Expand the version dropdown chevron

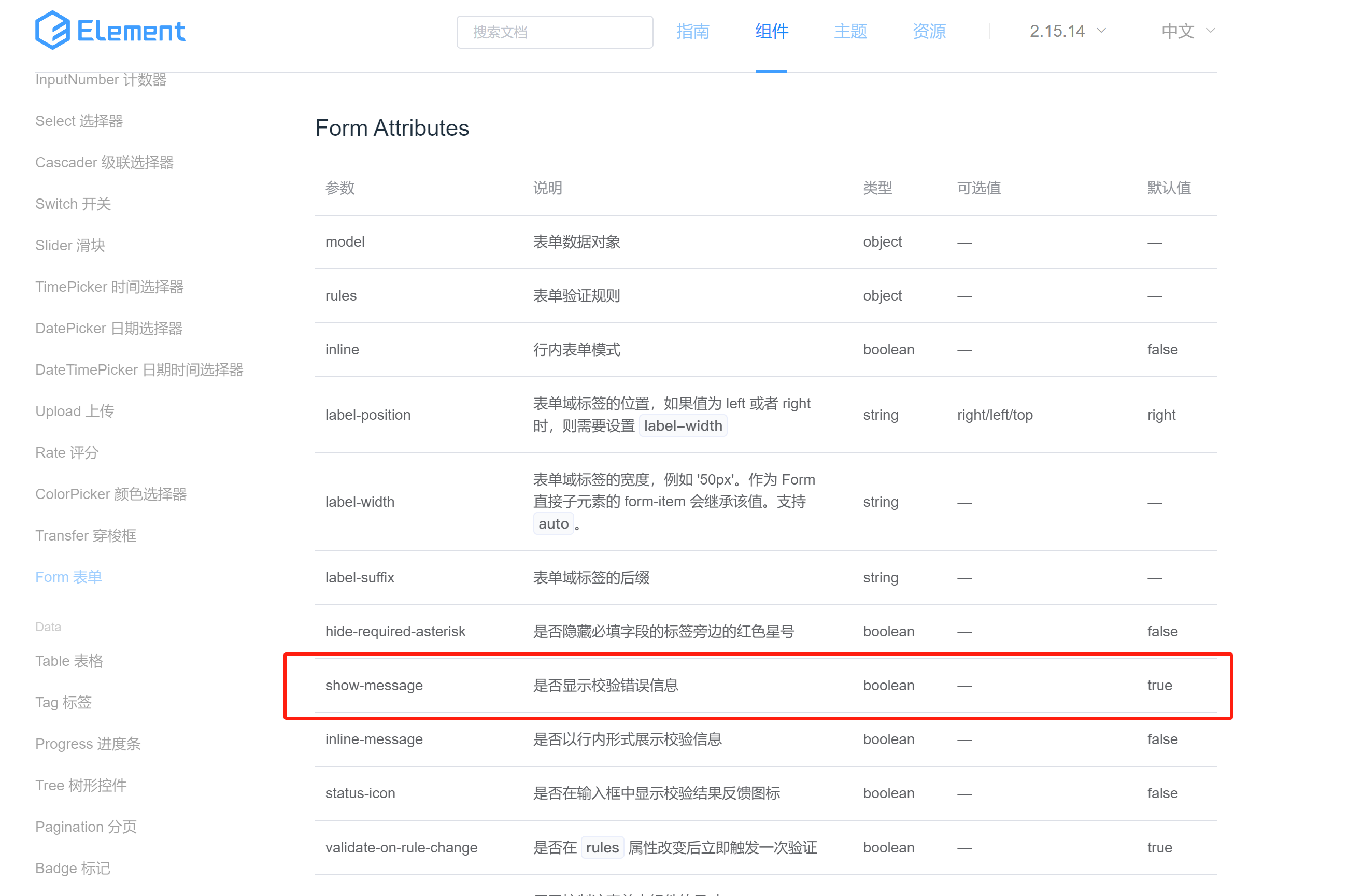tap(1101, 32)
